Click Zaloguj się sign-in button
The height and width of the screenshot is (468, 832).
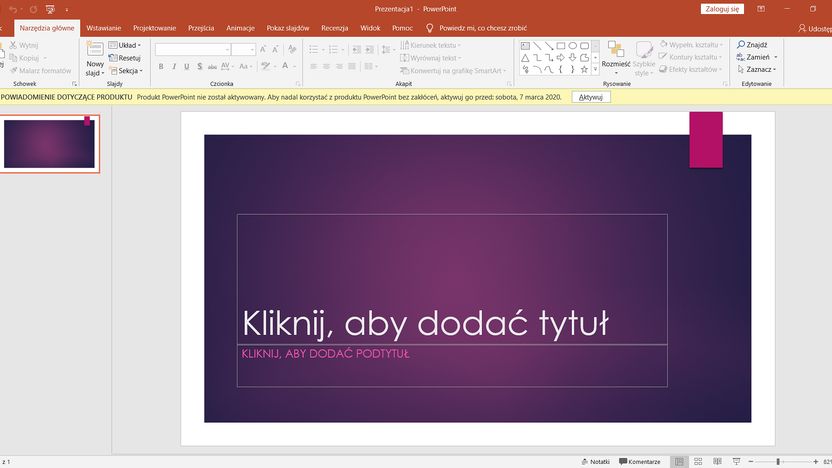[722, 9]
